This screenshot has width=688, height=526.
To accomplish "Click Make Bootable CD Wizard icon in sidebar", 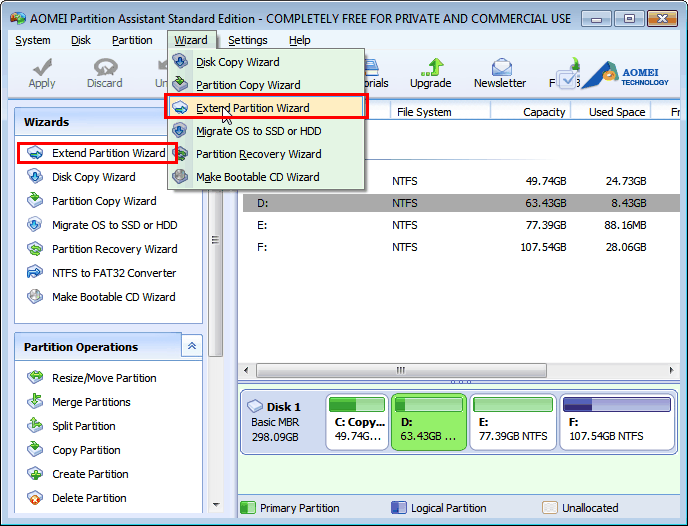I will (35, 297).
